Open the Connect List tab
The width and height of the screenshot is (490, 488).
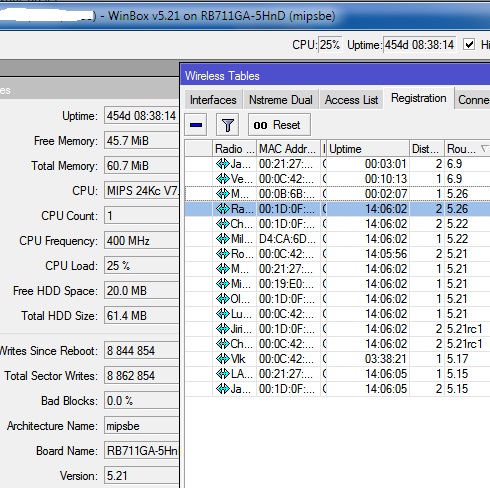(x=473, y=99)
